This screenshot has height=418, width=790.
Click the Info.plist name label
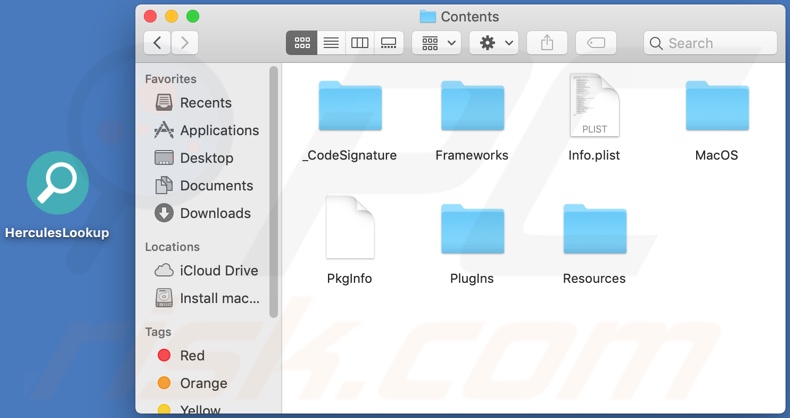[594, 155]
